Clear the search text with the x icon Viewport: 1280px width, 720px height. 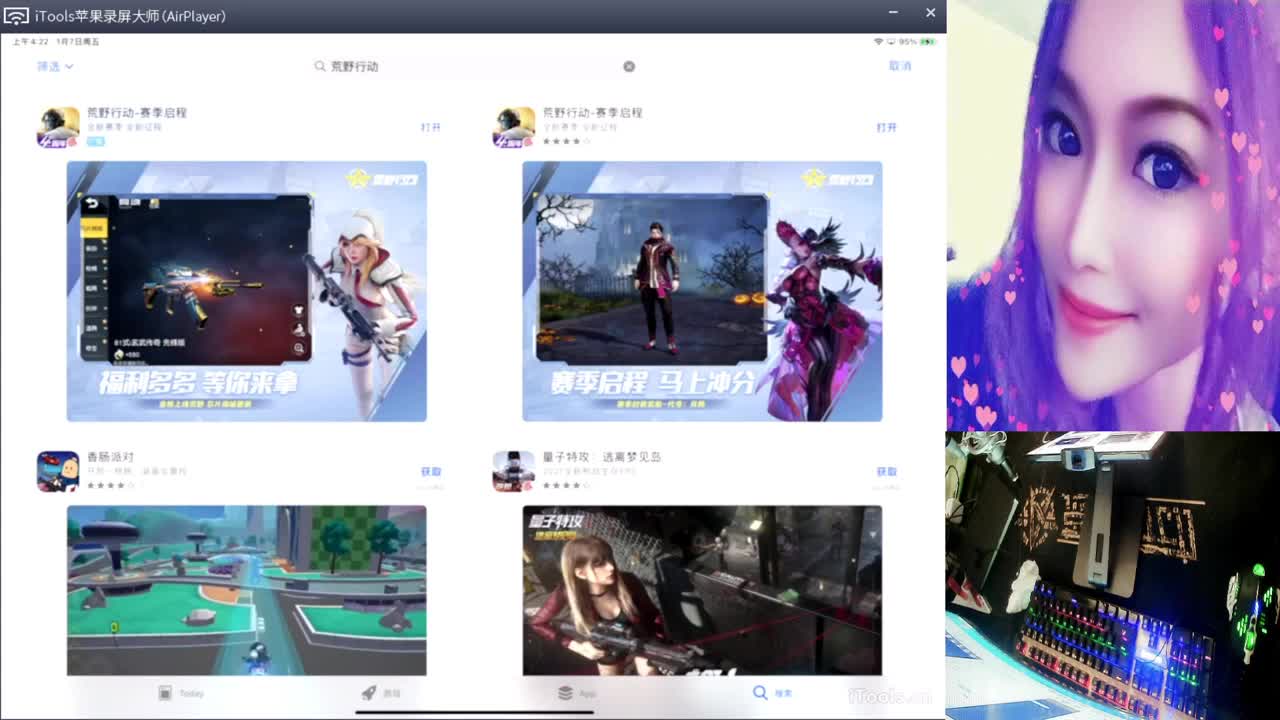(629, 66)
